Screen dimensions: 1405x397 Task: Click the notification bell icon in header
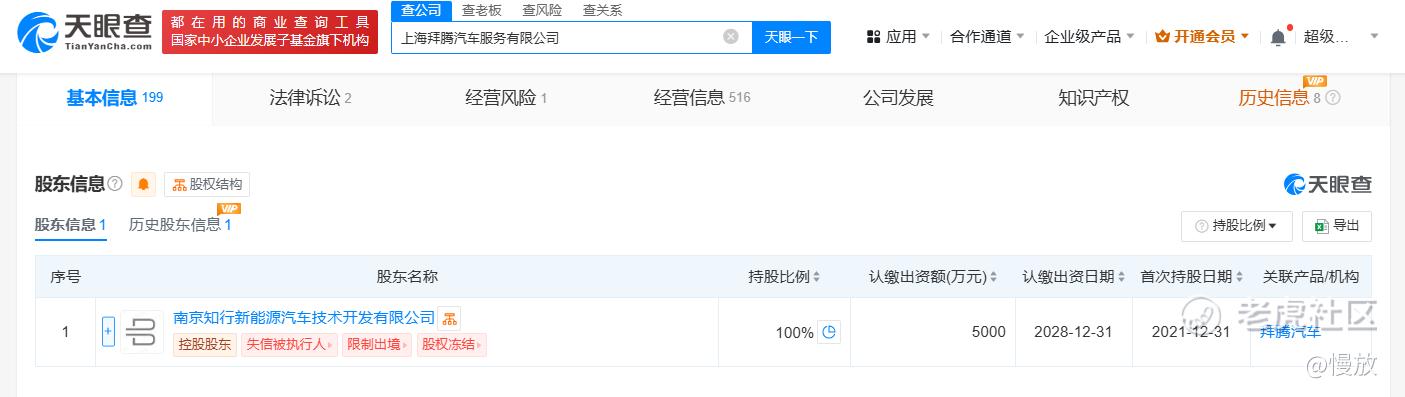point(1278,37)
